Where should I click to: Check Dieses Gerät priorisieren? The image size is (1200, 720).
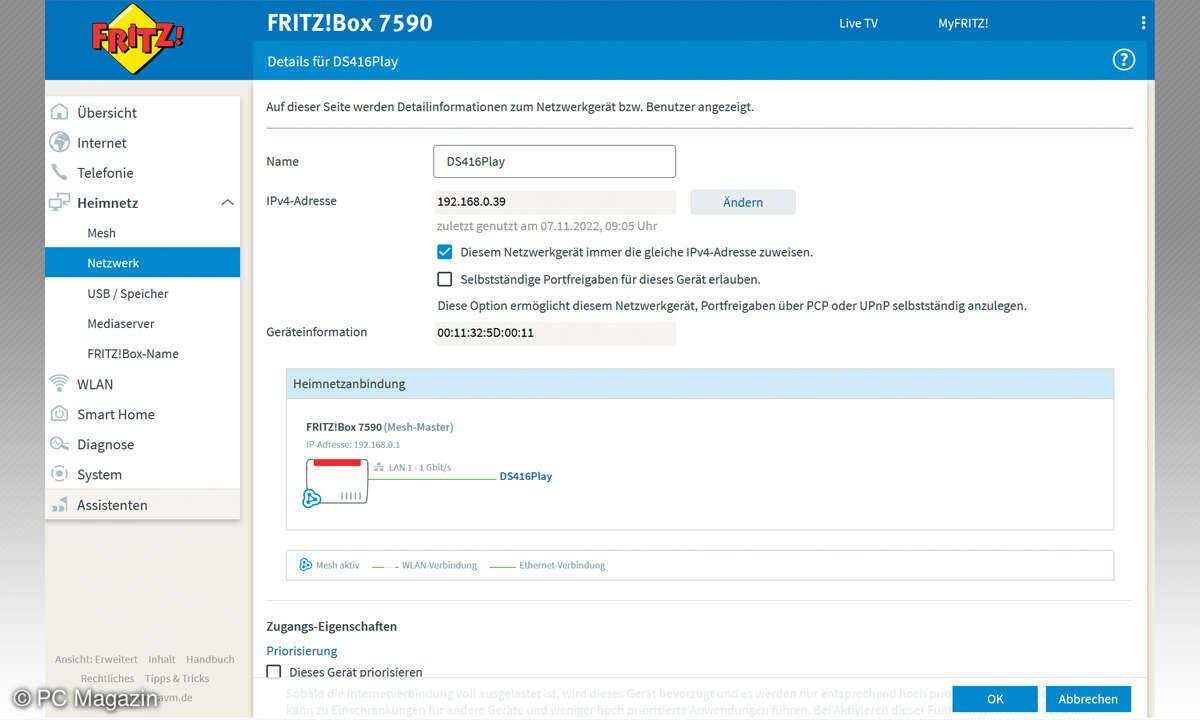click(x=274, y=672)
